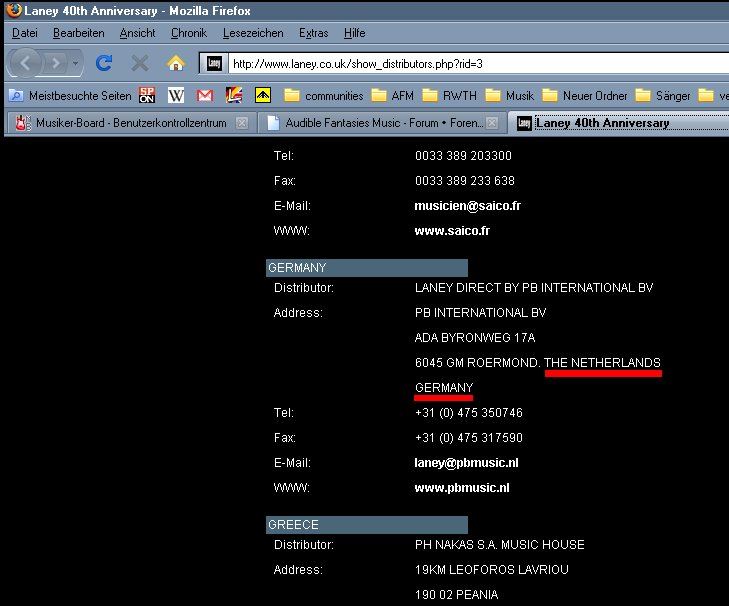The height and width of the screenshot is (606, 729).
Task: Reload the page with the blue refresh icon
Action: tap(104, 63)
